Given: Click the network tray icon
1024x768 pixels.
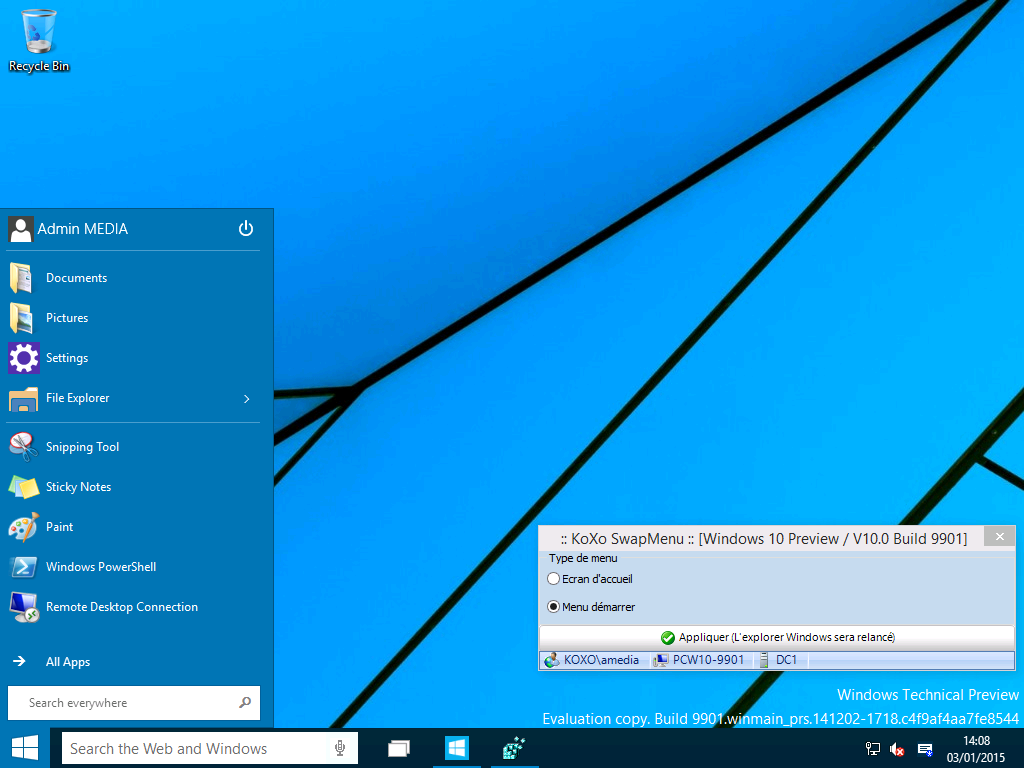Looking at the screenshot, I should (x=872, y=750).
